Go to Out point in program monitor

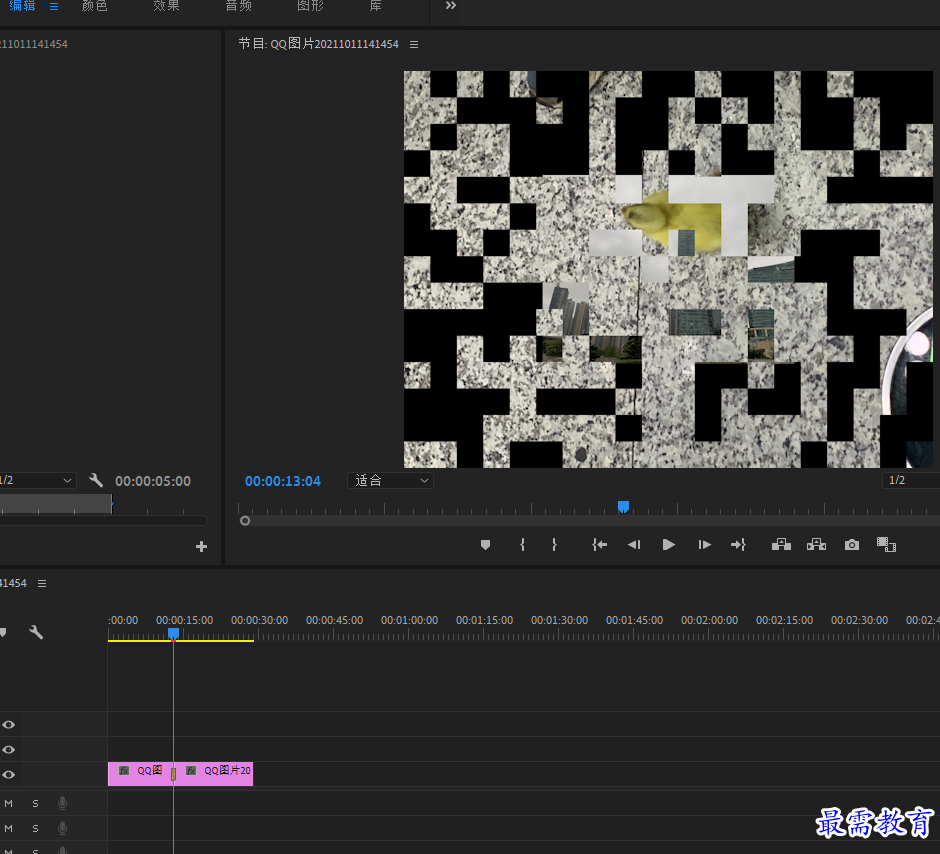[x=738, y=545]
